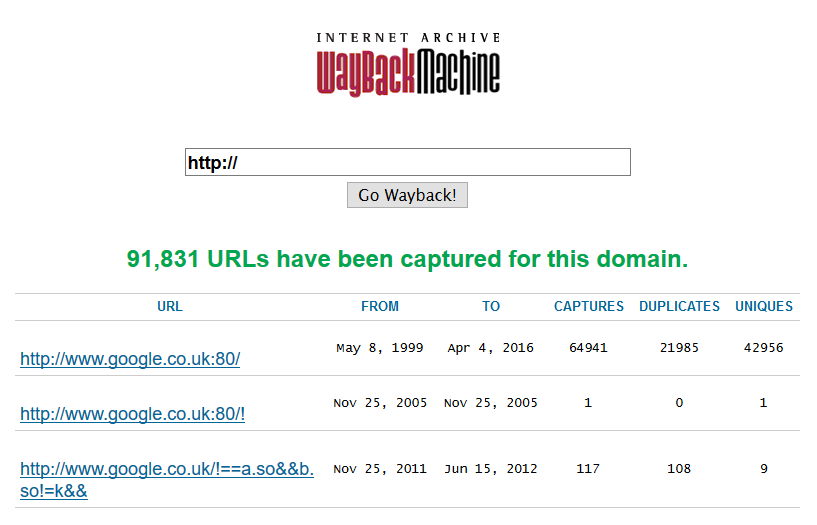Viewport: 817px width, 525px height.
Task: Open the http://www.google.co.uk:80/! link
Action: coord(132,414)
